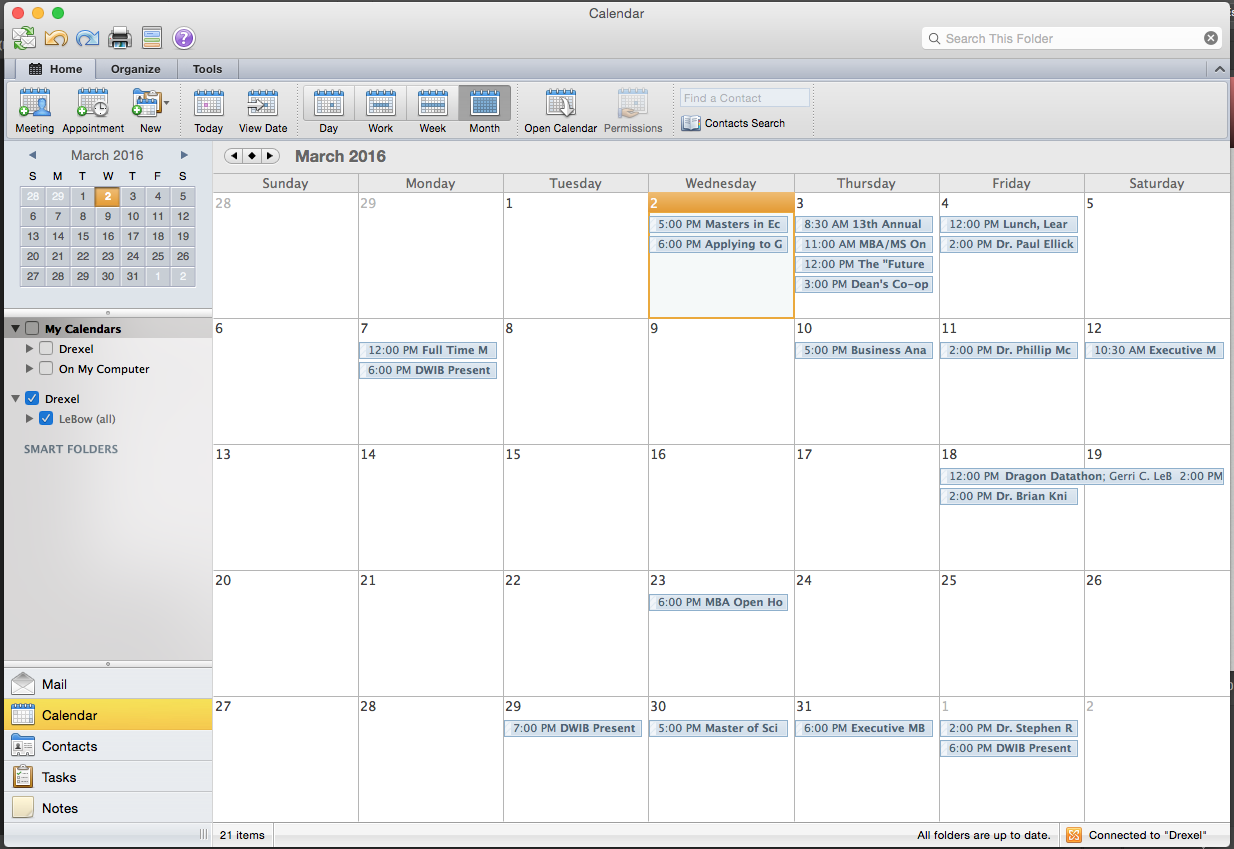Screen dimensions: 1234x849
Task: Collapse the checked Drexel group
Action: click(x=16, y=399)
